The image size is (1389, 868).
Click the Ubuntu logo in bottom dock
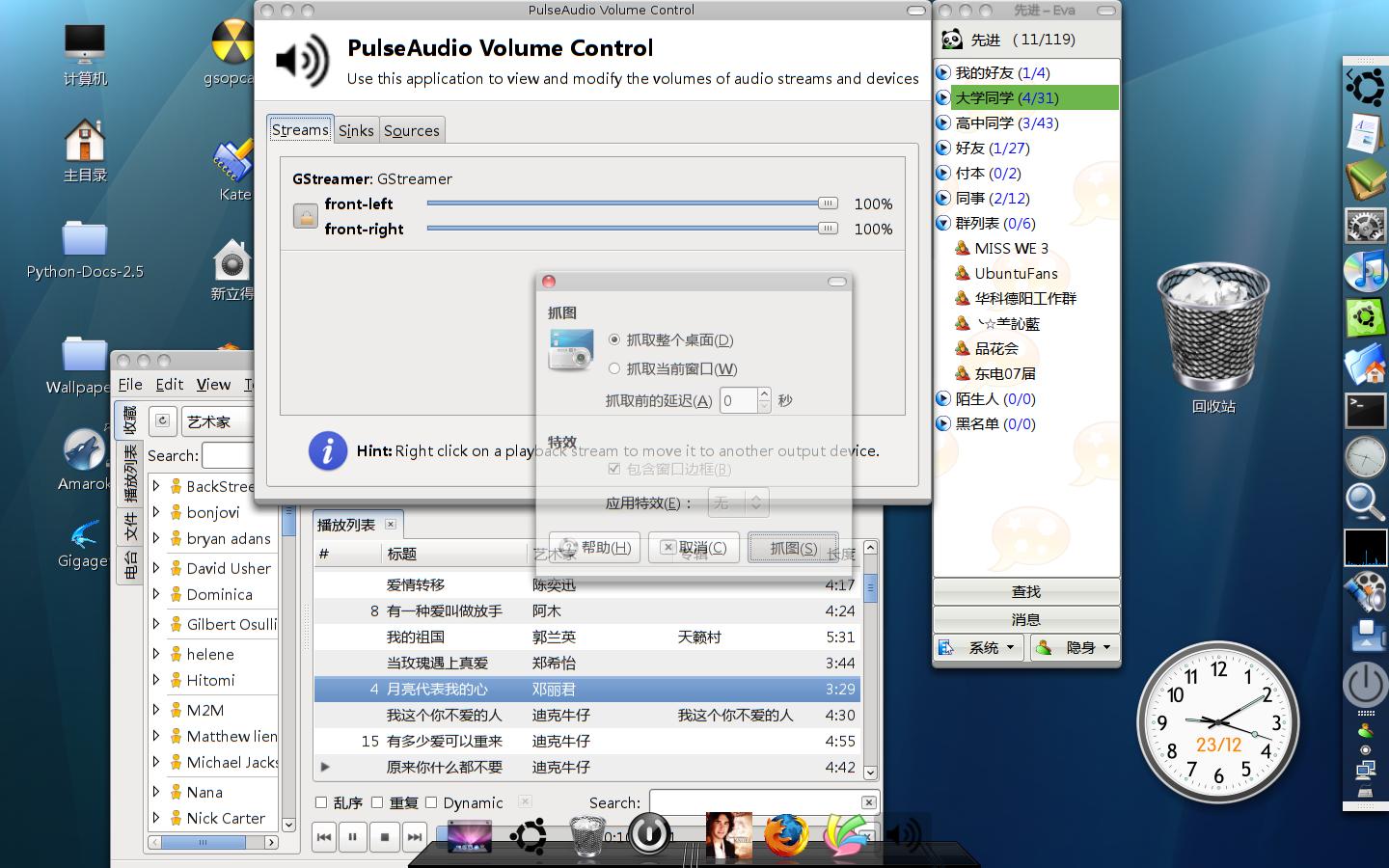529,835
